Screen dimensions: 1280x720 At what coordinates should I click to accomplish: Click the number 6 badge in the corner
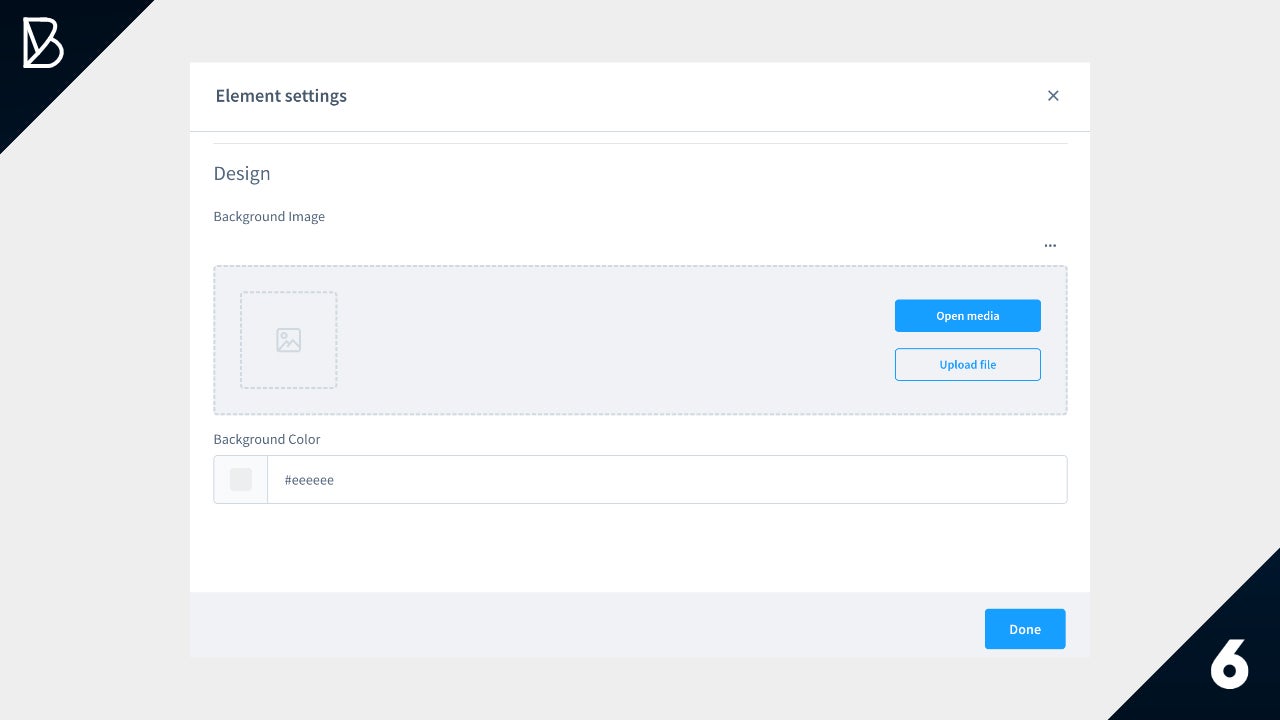[1229, 662]
